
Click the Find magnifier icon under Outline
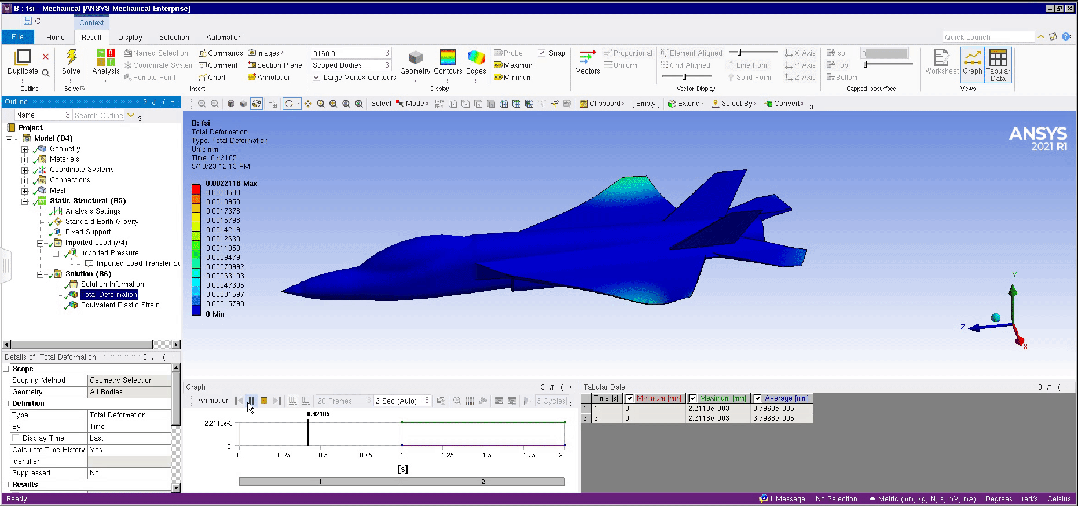click(45, 72)
